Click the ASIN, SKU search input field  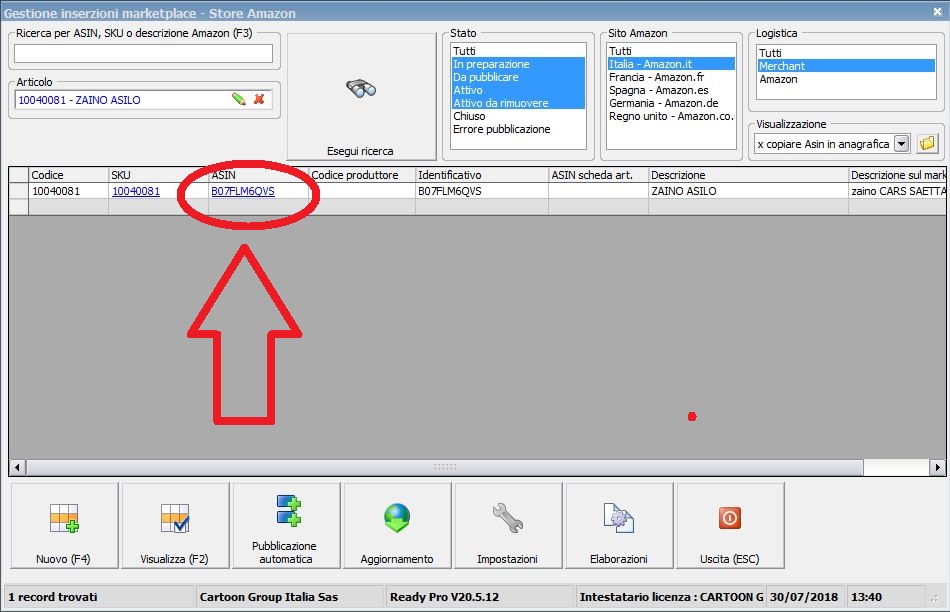tap(144, 53)
